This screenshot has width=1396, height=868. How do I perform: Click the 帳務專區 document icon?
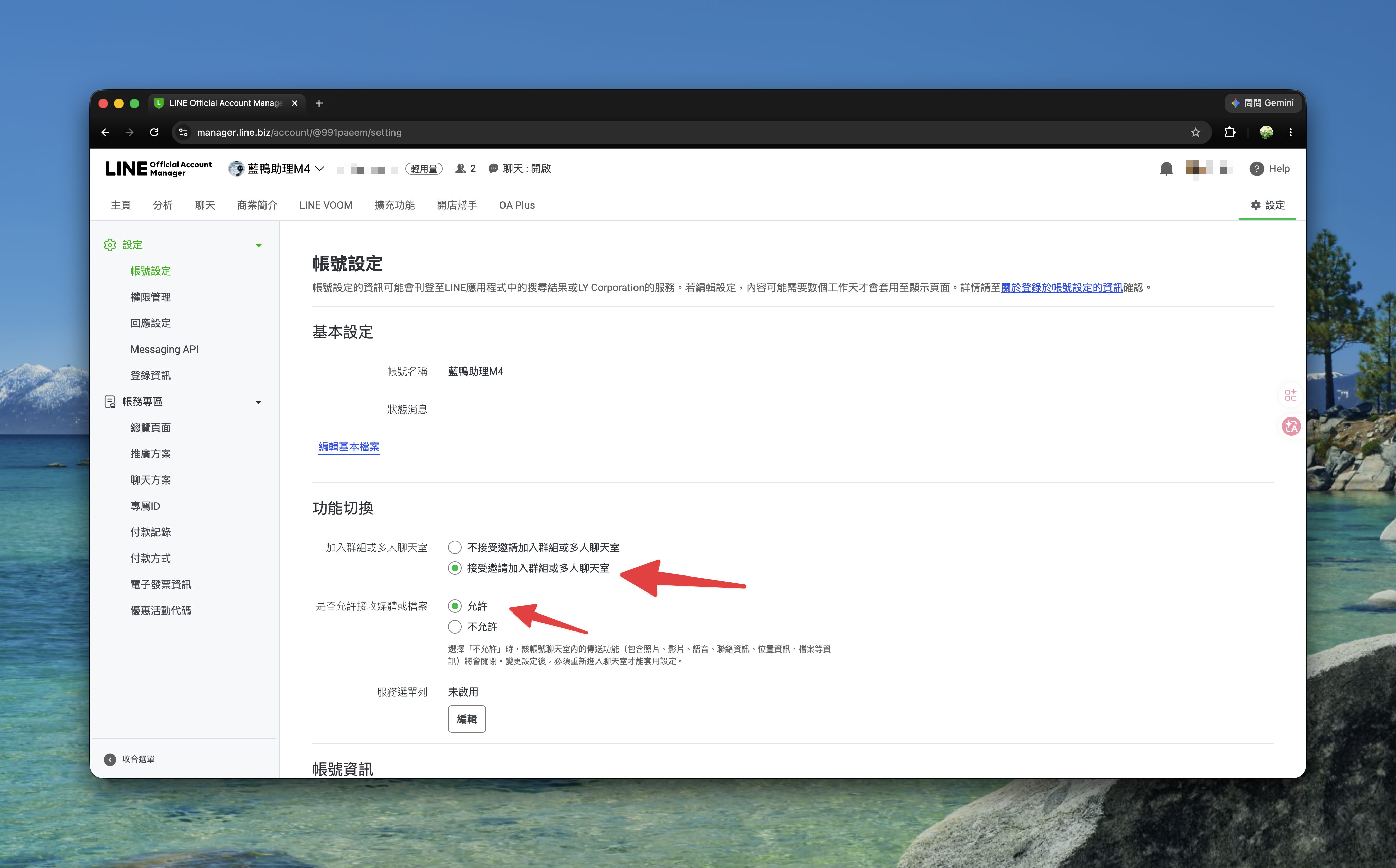110,402
